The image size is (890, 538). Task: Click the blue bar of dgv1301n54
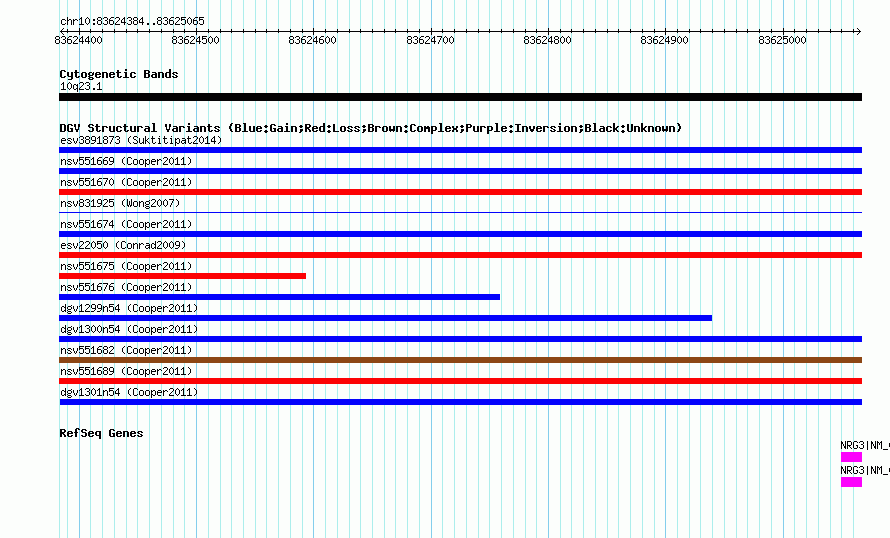click(x=460, y=402)
